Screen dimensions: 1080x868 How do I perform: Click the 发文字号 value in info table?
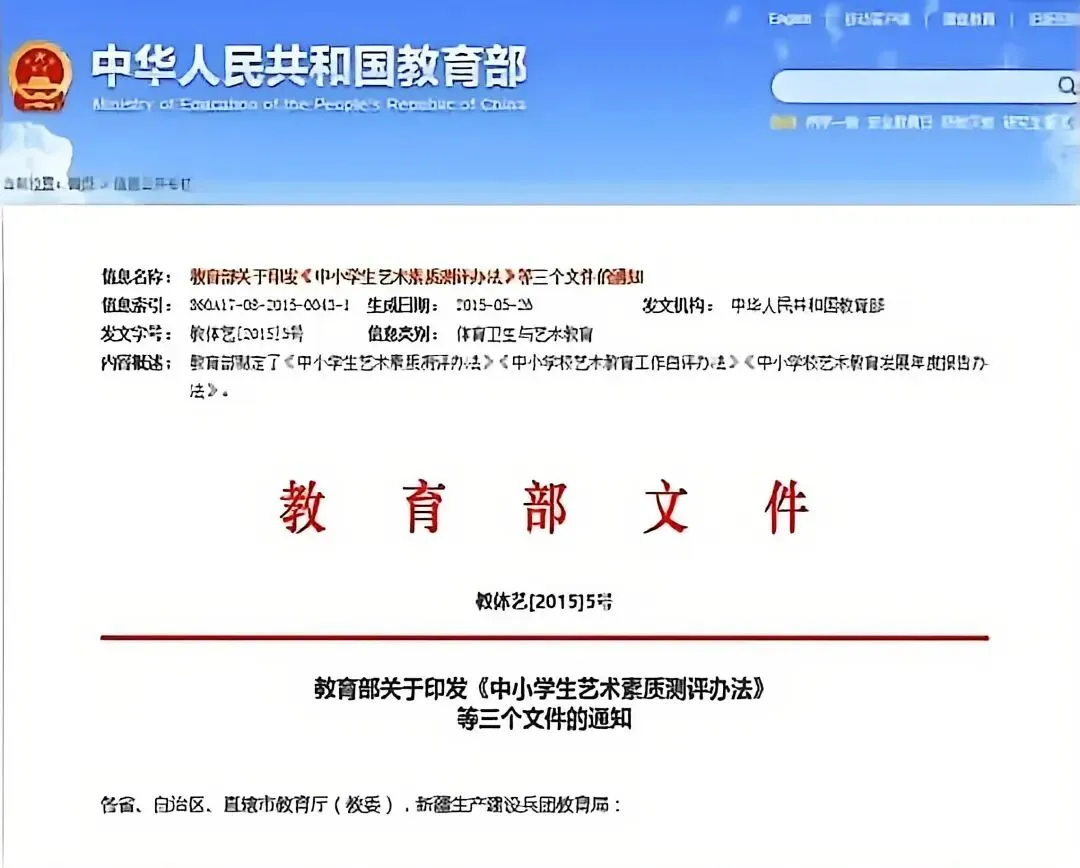click(x=247, y=333)
